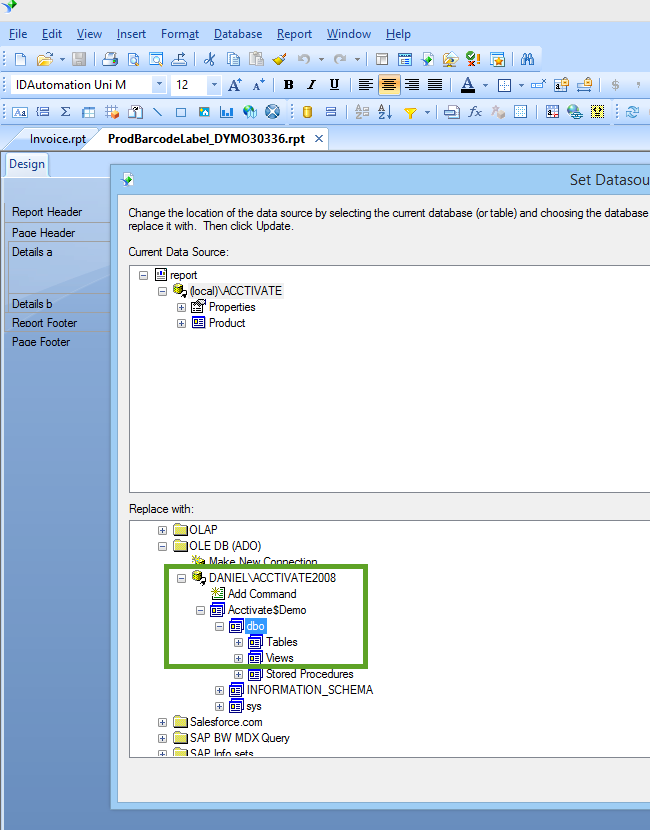Insert a chart with bar chart icon
Screen dimensions: 650x830
(x=227, y=112)
